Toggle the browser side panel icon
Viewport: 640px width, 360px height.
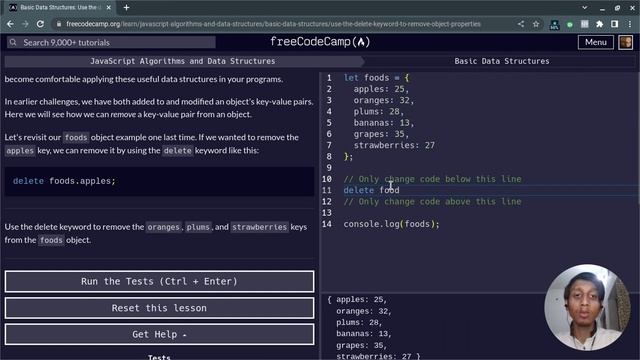[614, 24]
